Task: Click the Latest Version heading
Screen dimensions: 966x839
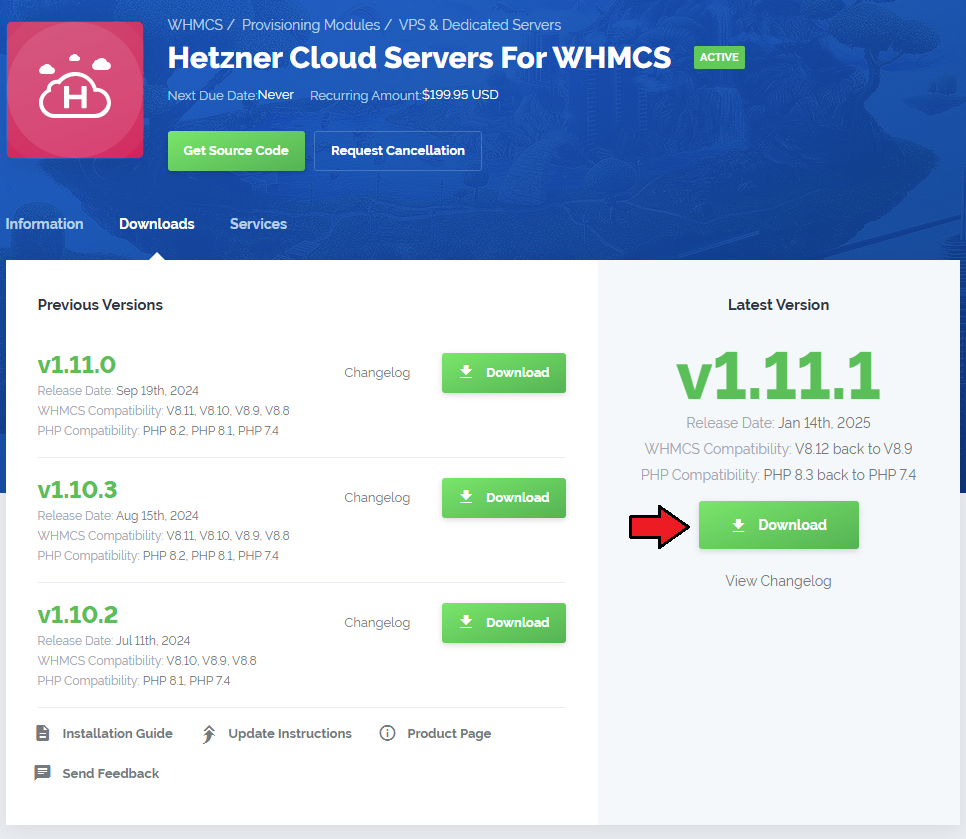Action: click(x=778, y=305)
